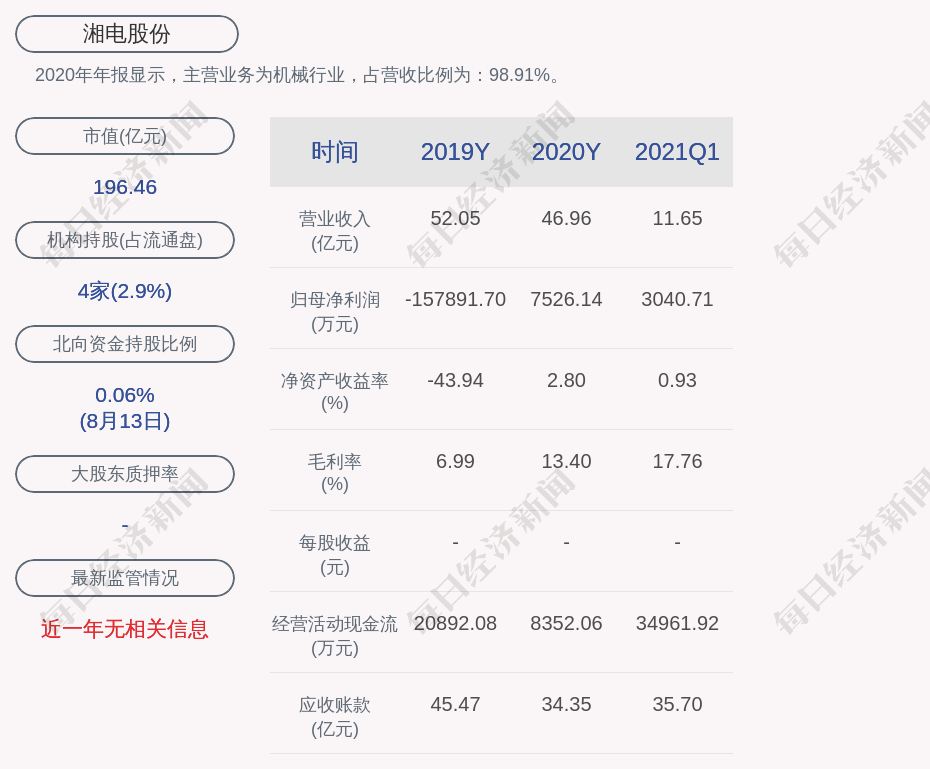Click the 17.76 gross margin value
Viewport: 930px width, 769px height.
[x=677, y=461]
